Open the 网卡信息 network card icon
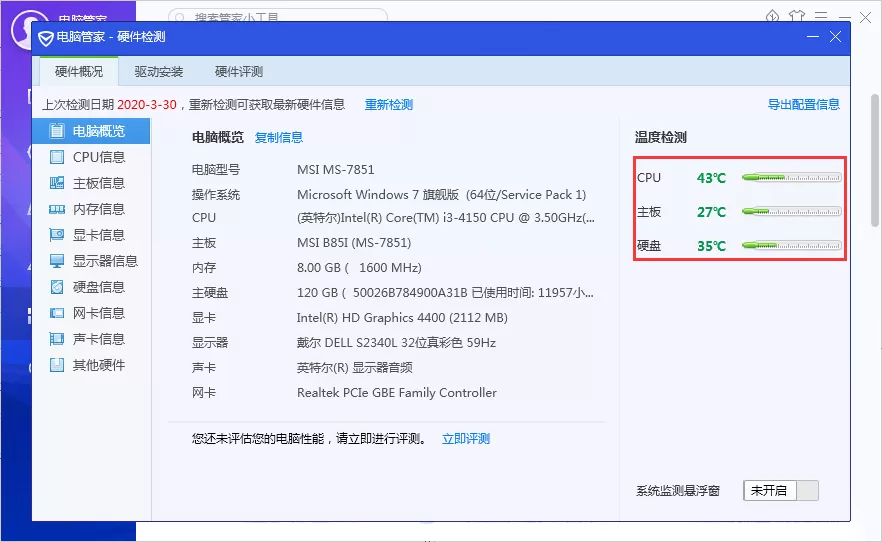Image resolution: width=882 pixels, height=542 pixels. pyautogui.click(x=57, y=313)
